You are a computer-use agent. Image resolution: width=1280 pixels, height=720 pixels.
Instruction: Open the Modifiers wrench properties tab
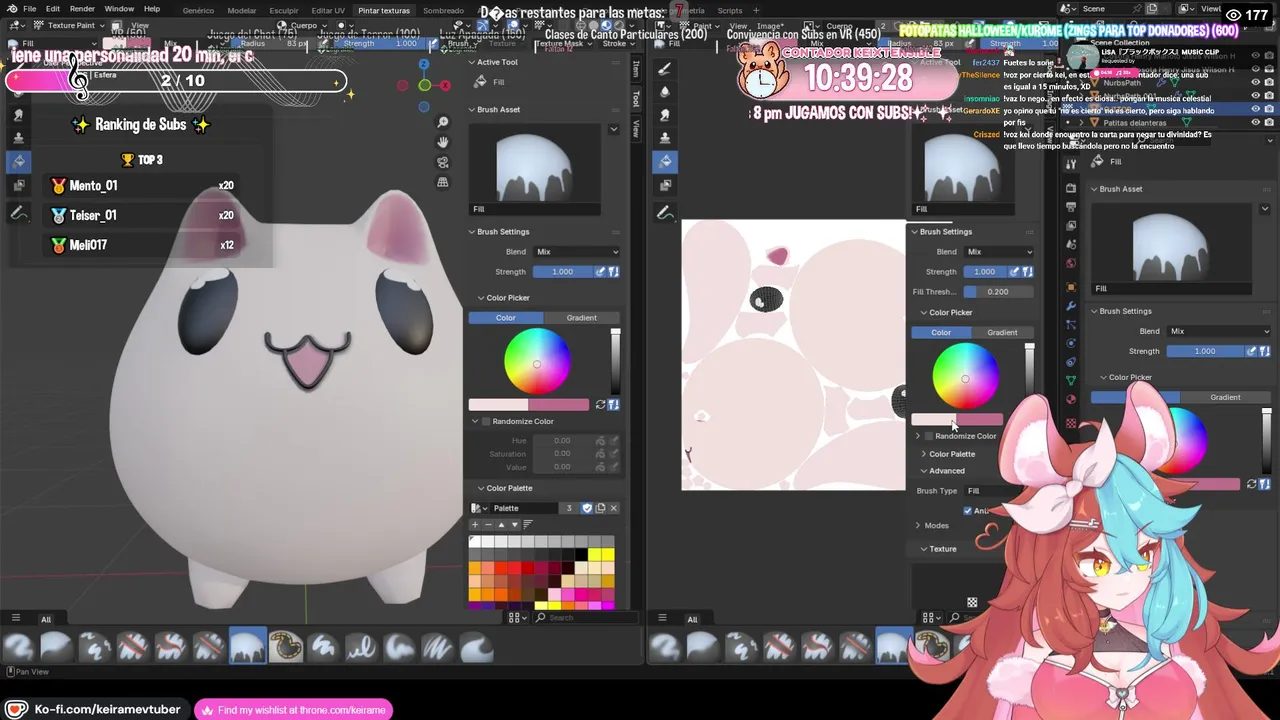click(1071, 306)
